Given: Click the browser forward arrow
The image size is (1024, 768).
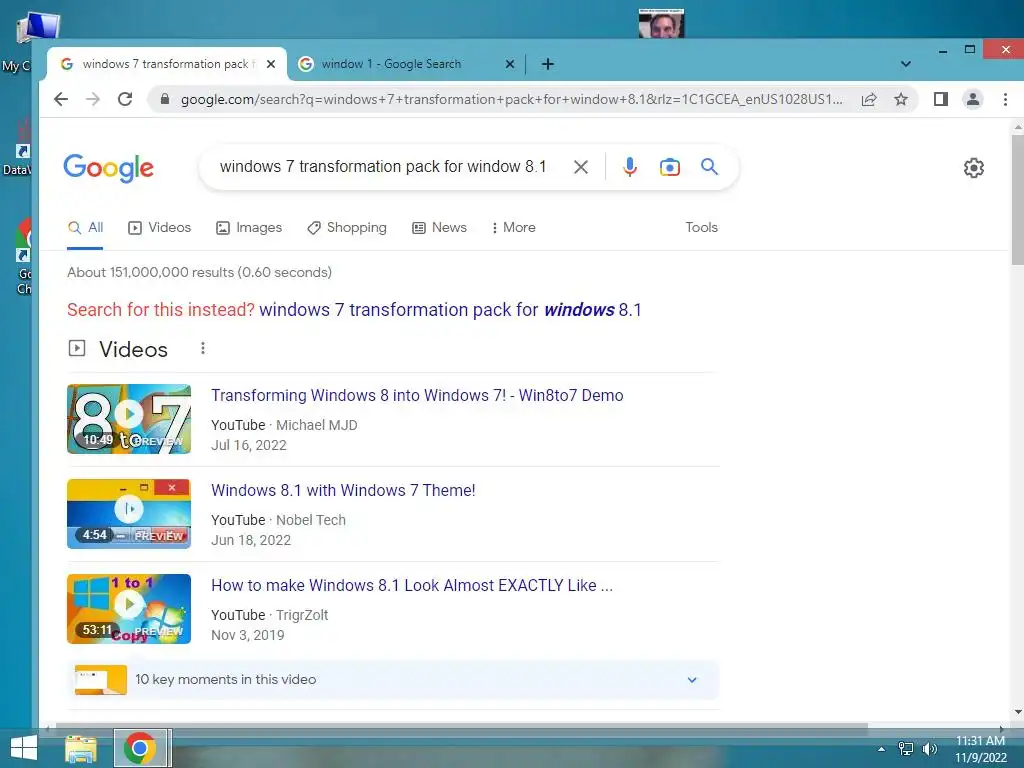Looking at the screenshot, I should [93, 99].
